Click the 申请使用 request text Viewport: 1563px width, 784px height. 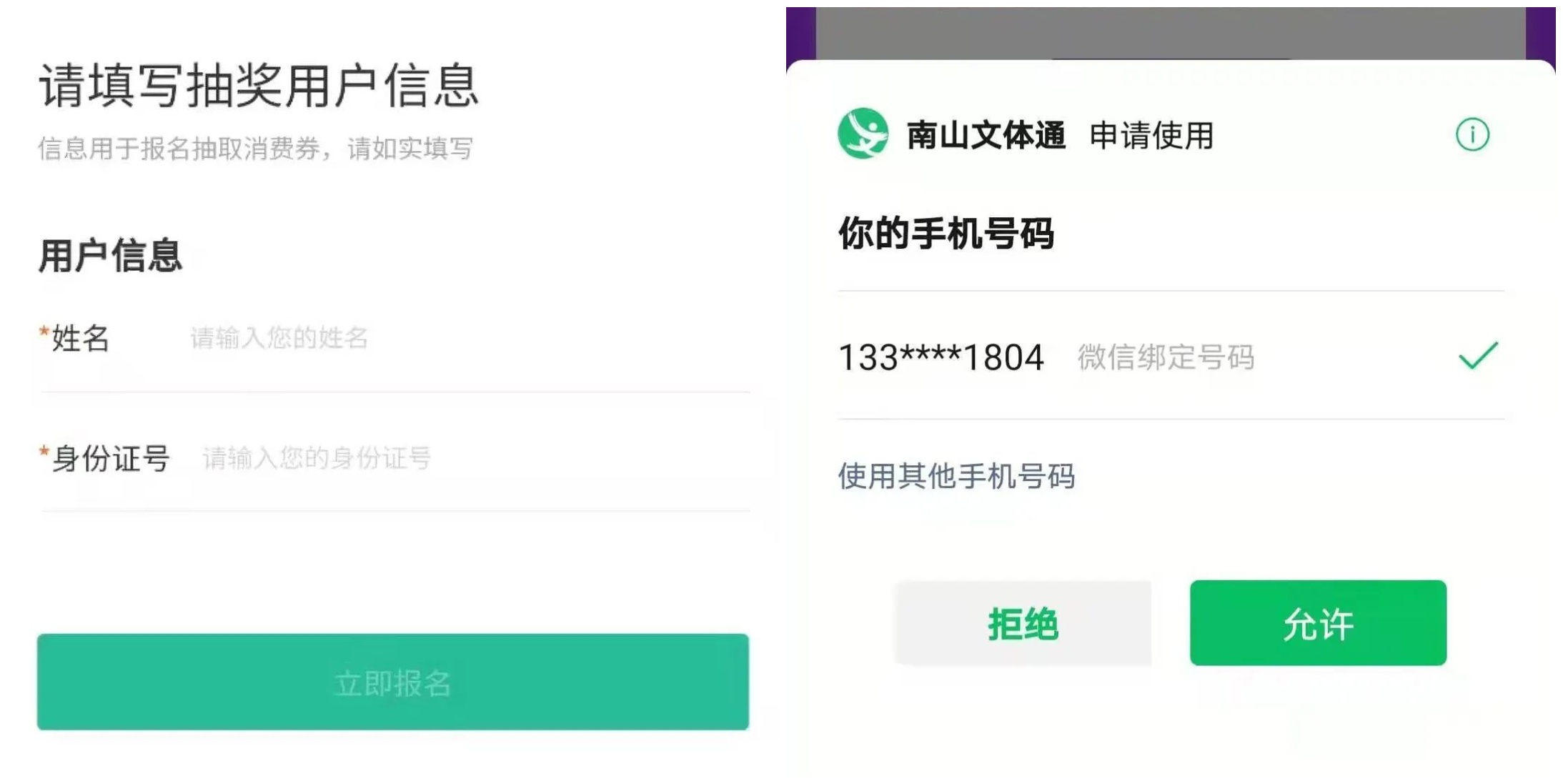[1151, 135]
